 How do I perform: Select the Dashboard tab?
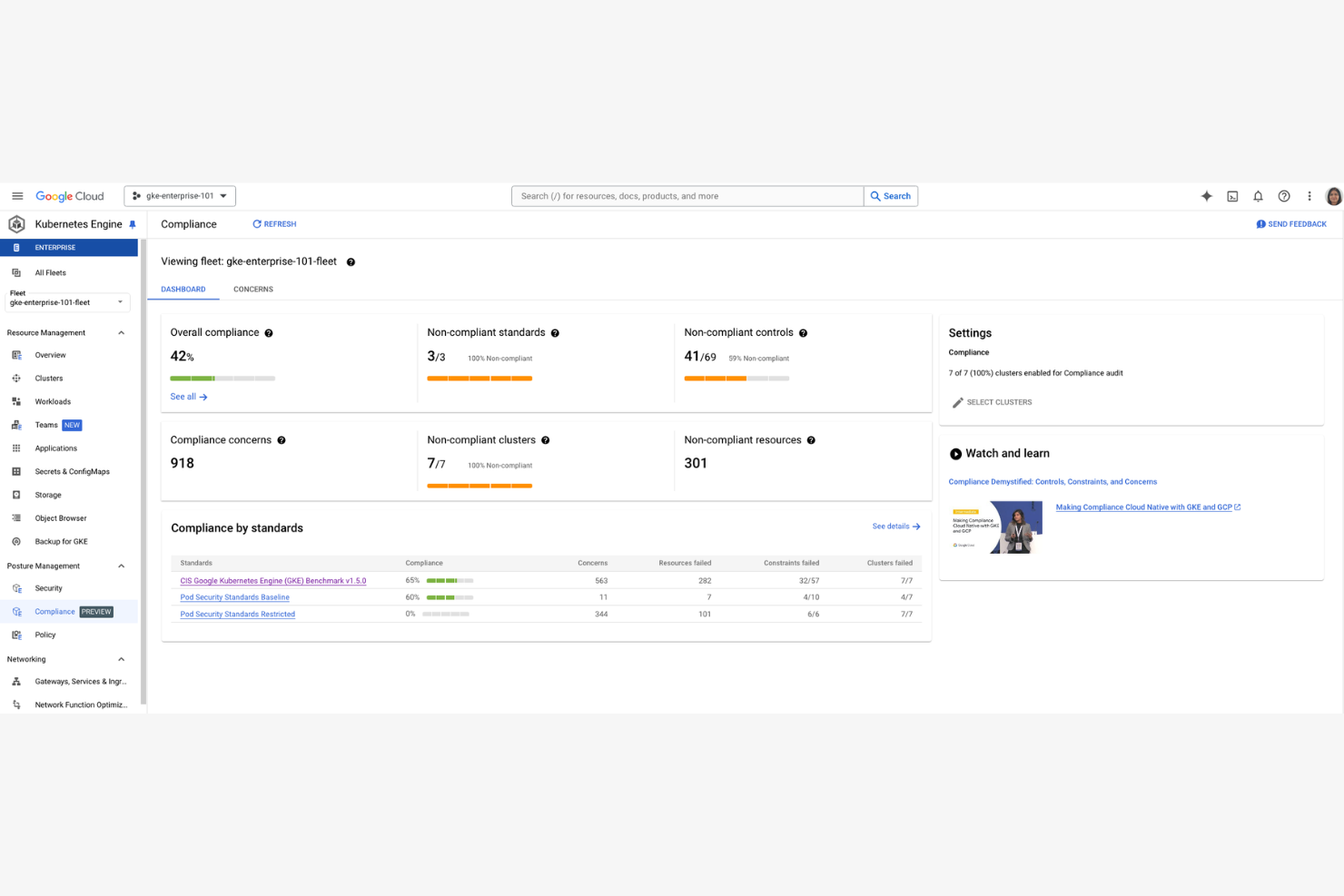click(183, 289)
